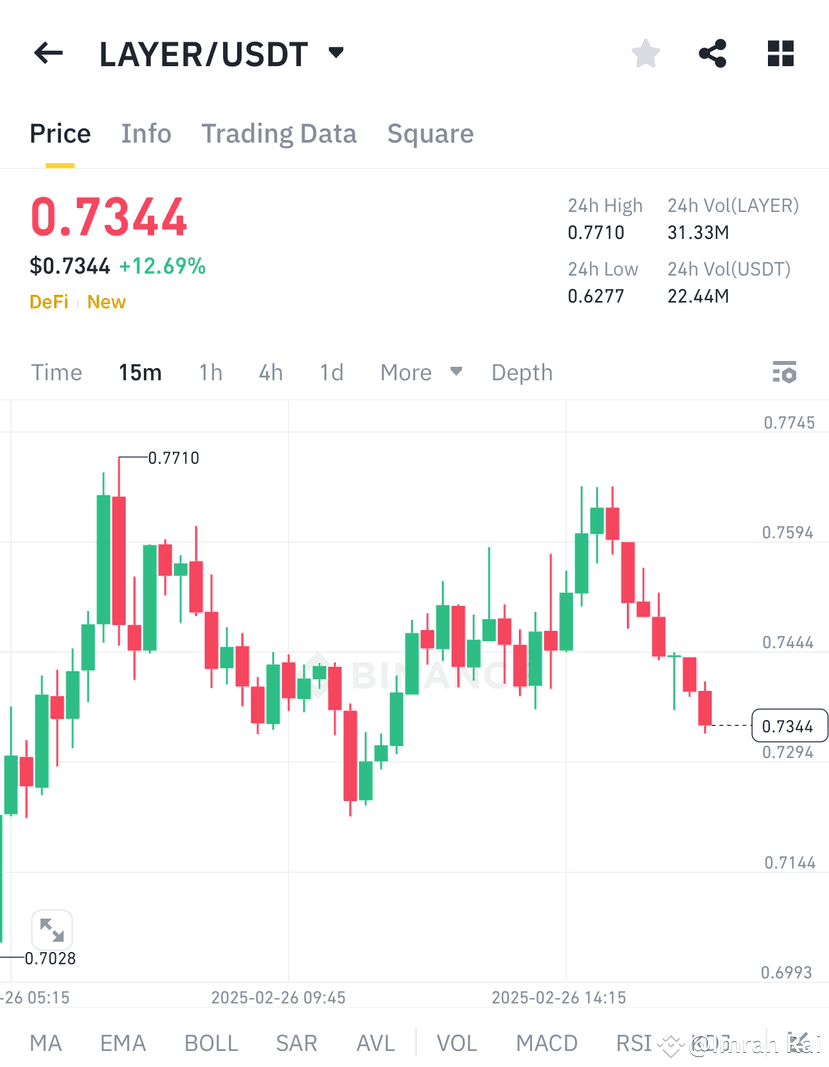This screenshot has width=829, height=1067.
Task: Select the 1h candlestick timeframe
Action: coord(210,372)
